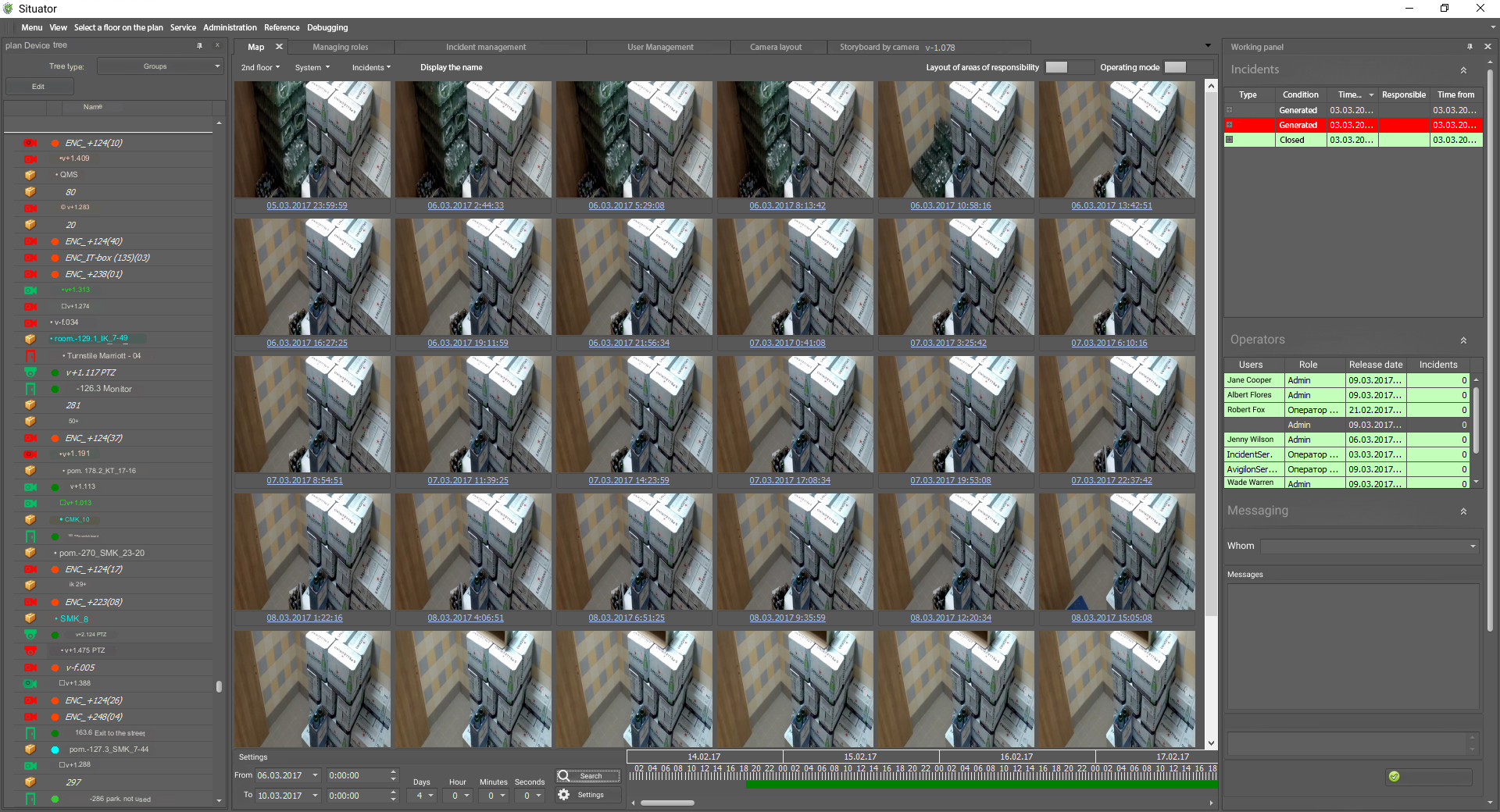Click the red camera icon beside ENC_+124(10)
The height and width of the screenshot is (812, 1500).
pos(30,143)
